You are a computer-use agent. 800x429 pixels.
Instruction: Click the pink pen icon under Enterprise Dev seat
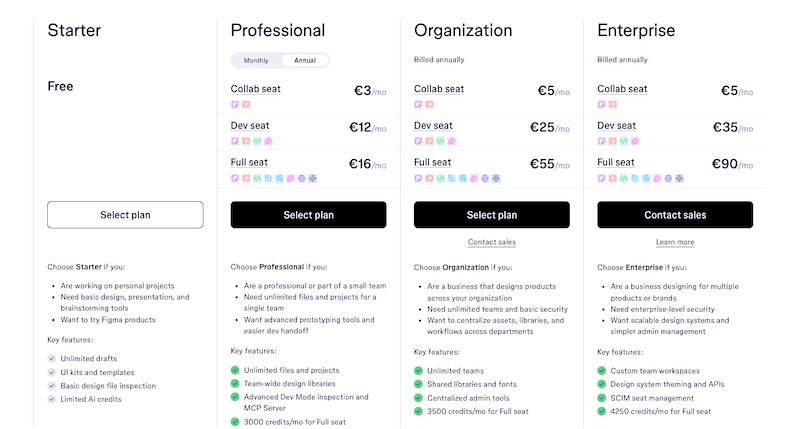coord(635,141)
